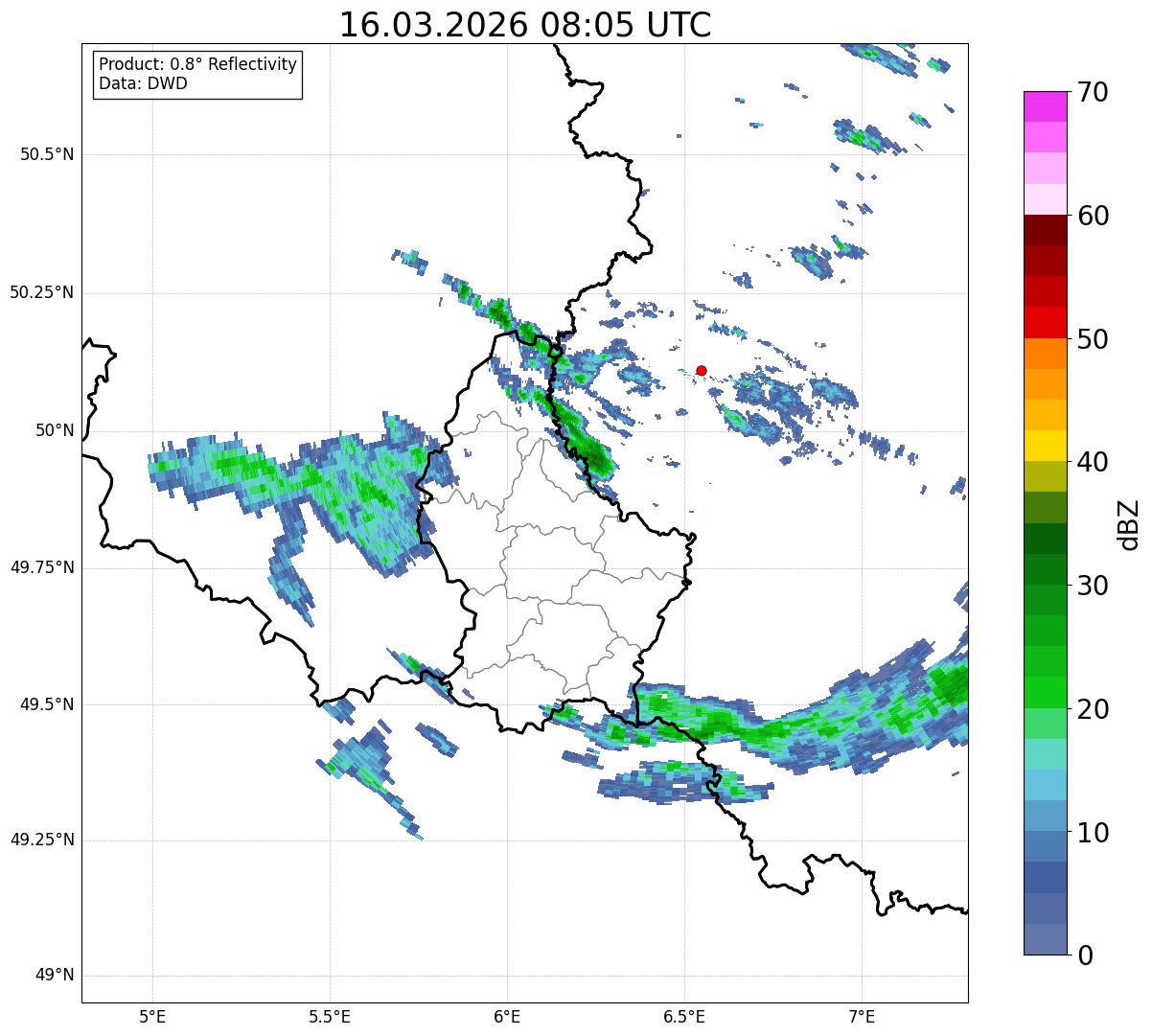
Task: Click the 6°E longitude label
Action: click(507, 1016)
